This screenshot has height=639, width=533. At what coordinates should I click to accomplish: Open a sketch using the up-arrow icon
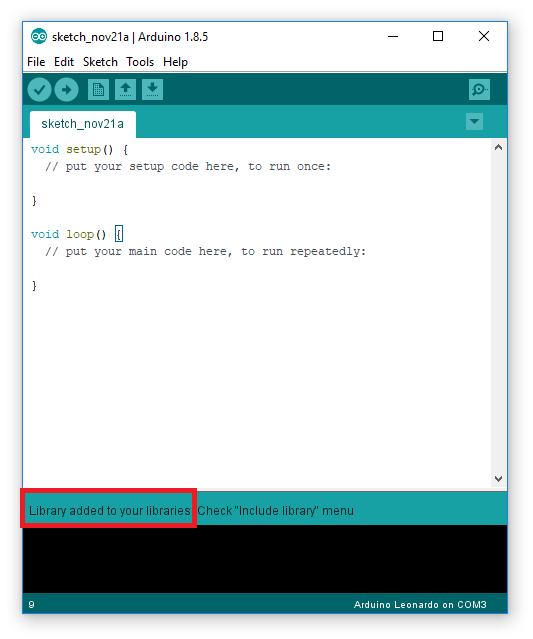pyautogui.click(x=126, y=89)
